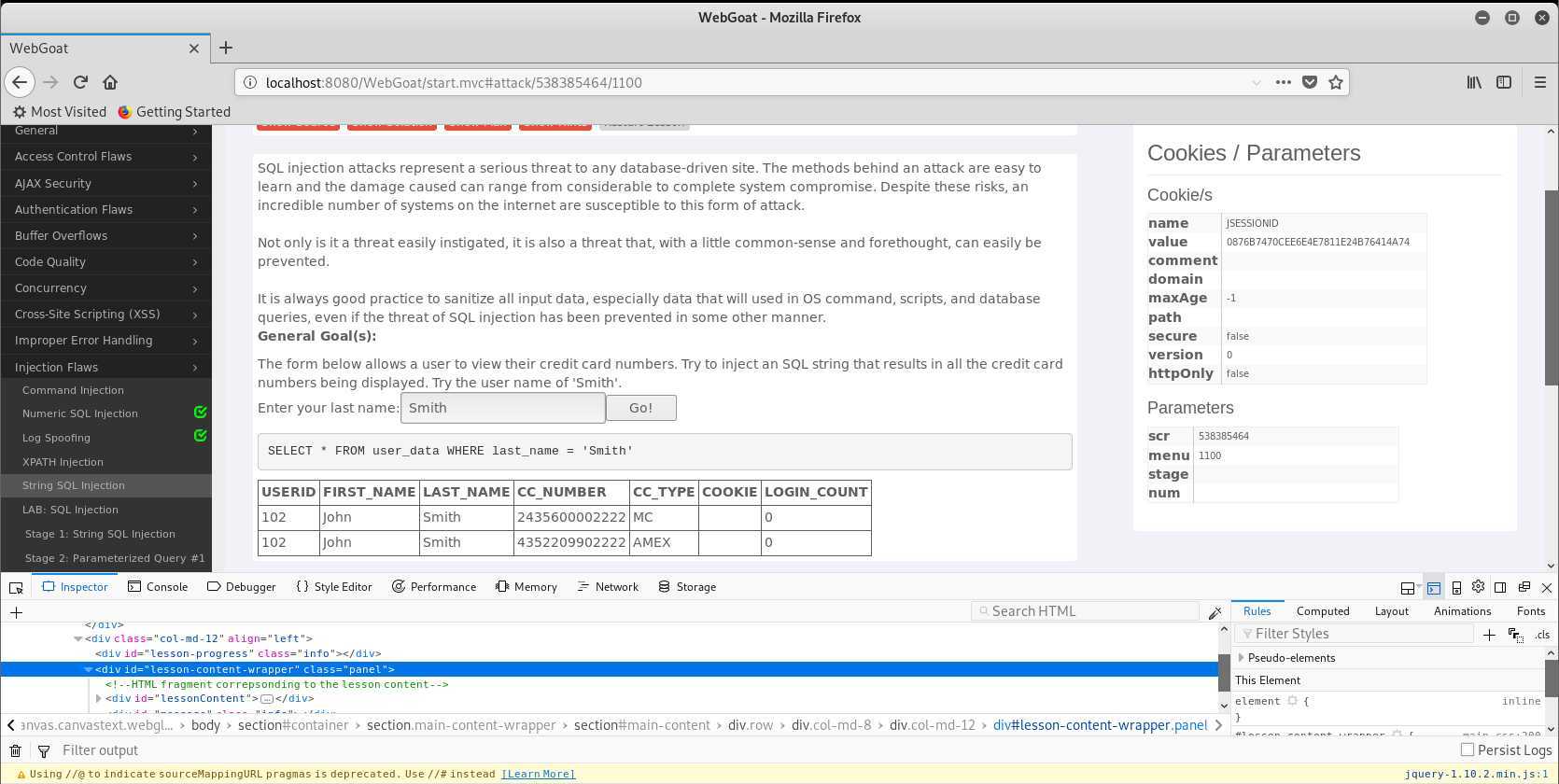This screenshot has width=1559, height=784.
Task: Clear the web console with trash icon
Action: click(16, 750)
